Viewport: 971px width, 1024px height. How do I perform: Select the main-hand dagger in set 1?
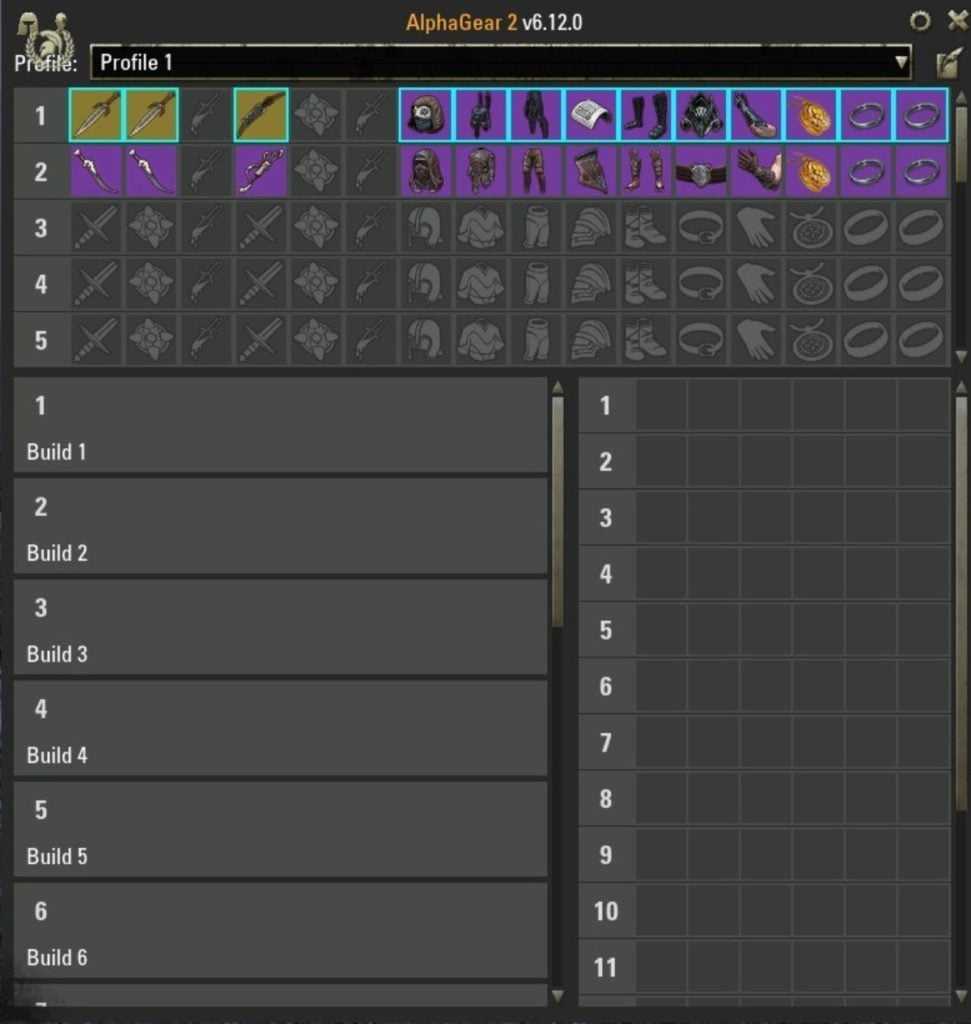click(x=96, y=115)
